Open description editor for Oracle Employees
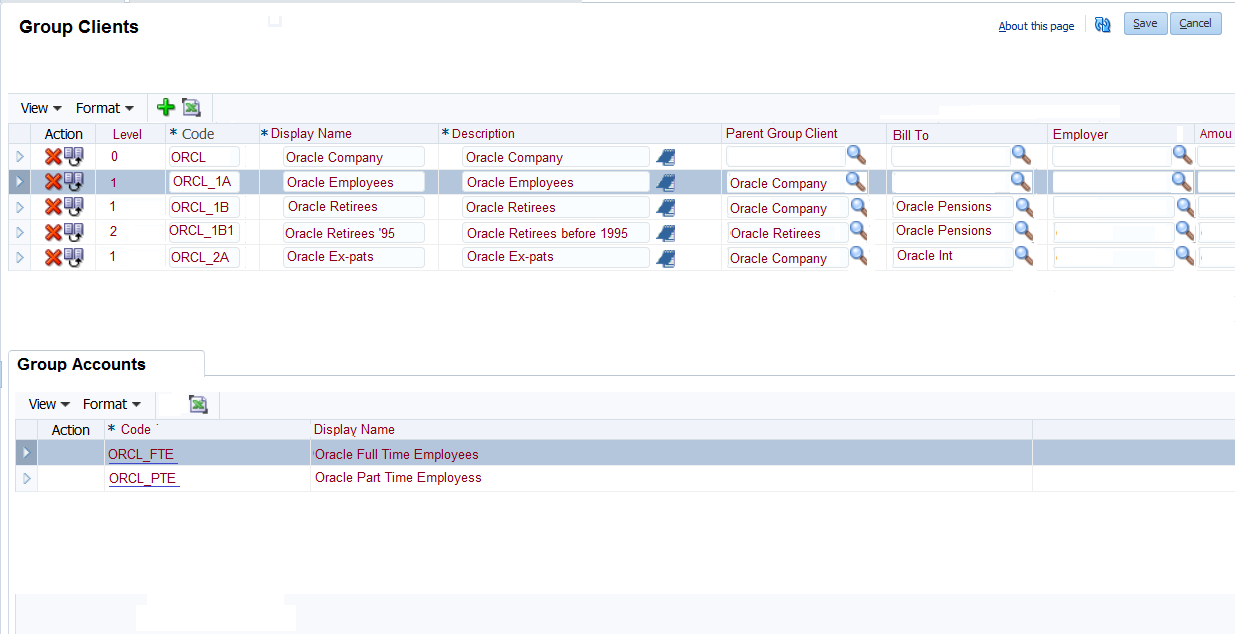The width and height of the screenshot is (1235, 634). 666,183
